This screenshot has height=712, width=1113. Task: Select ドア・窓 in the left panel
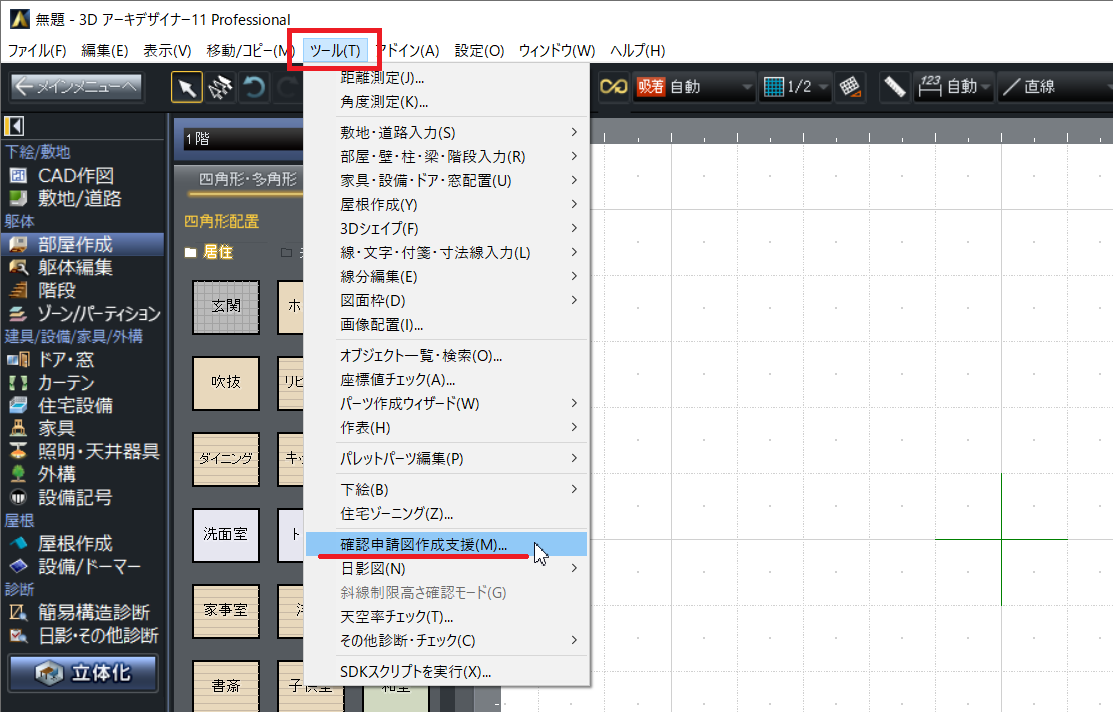[x=66, y=359]
